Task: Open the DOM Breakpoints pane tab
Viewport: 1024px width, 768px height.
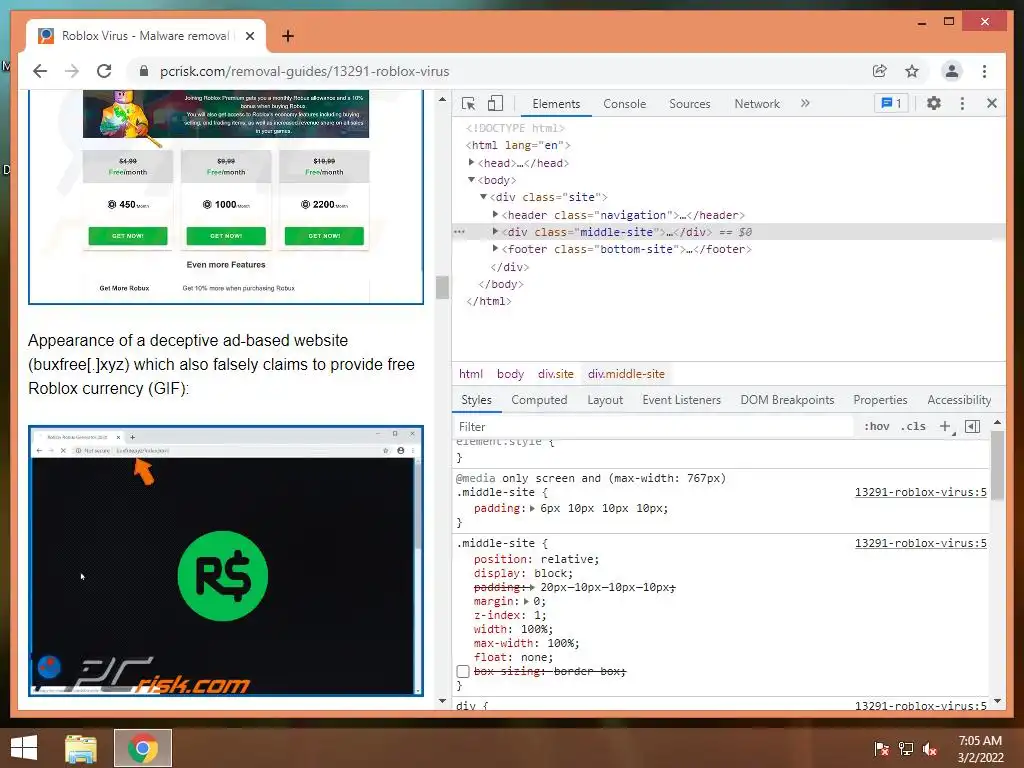Action: pos(787,400)
